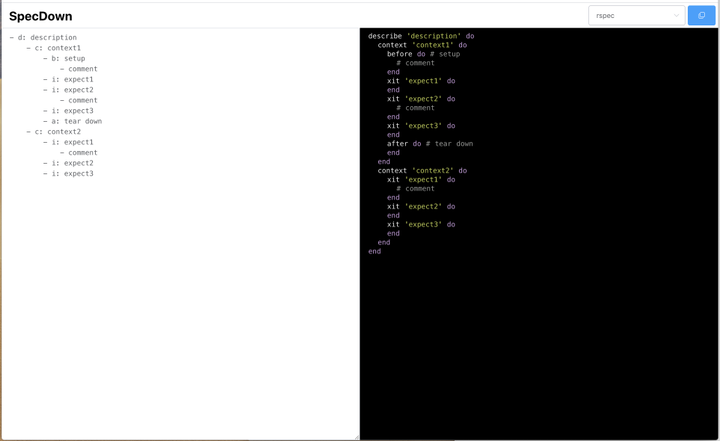720x441 pixels.
Task: Click the copy-to-clipboard icon button
Action: click(x=701, y=16)
